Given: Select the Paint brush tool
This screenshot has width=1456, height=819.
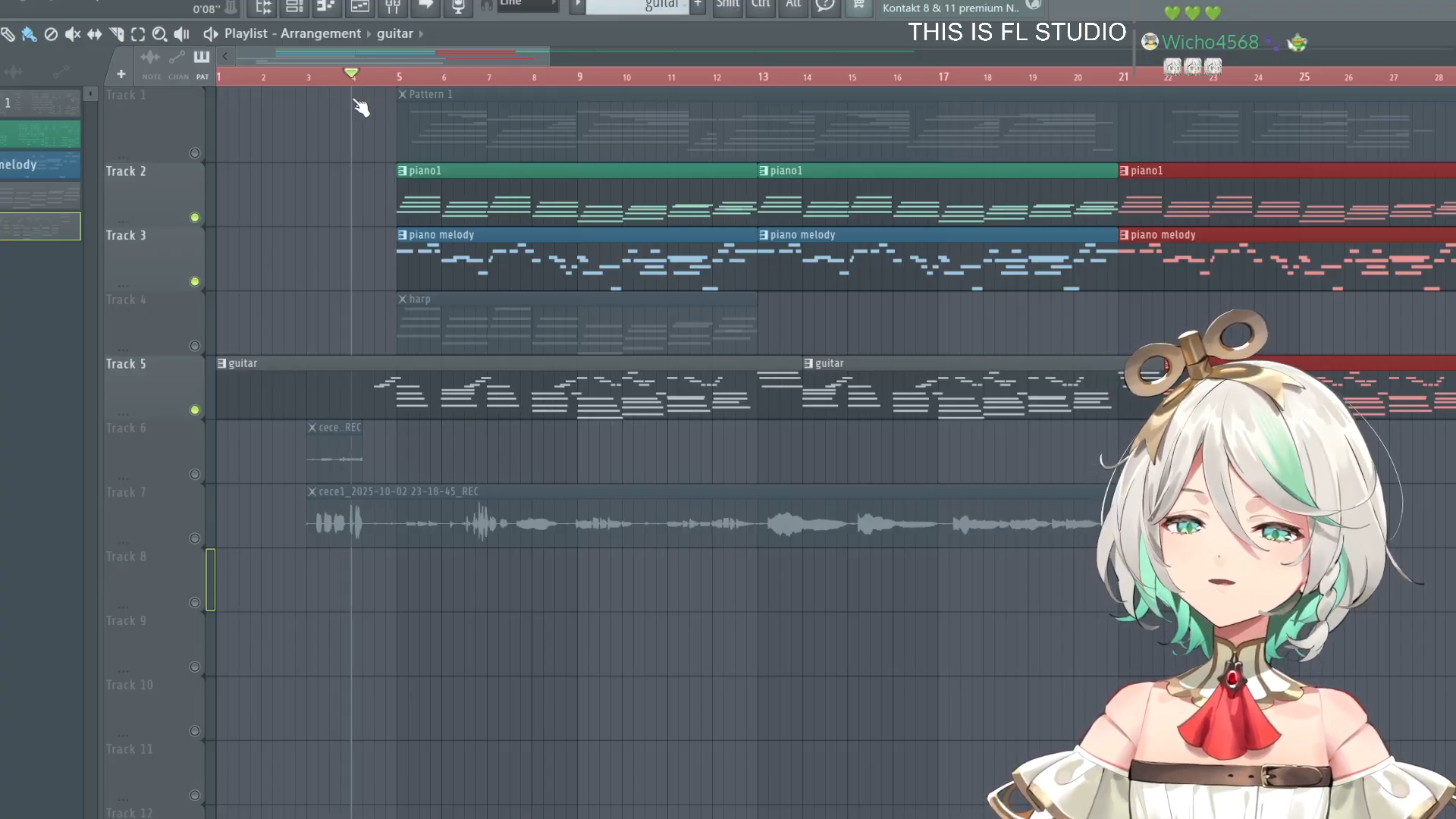Looking at the screenshot, I should point(30,34).
